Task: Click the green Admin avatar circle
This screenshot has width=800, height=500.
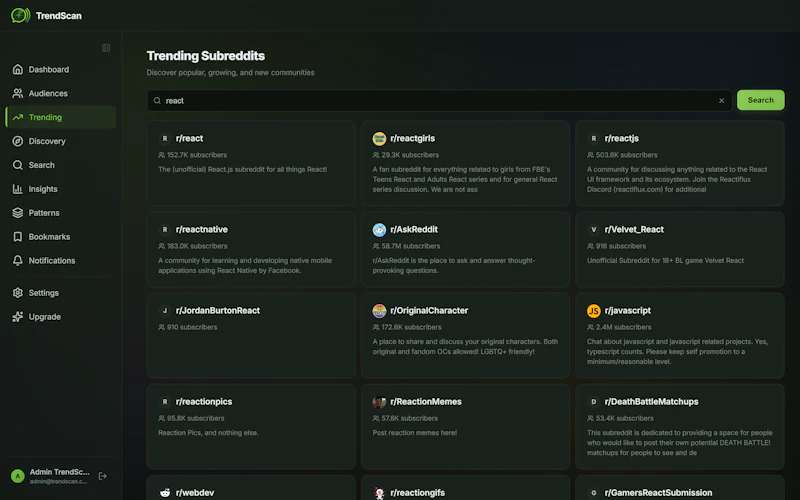Action: (18, 476)
